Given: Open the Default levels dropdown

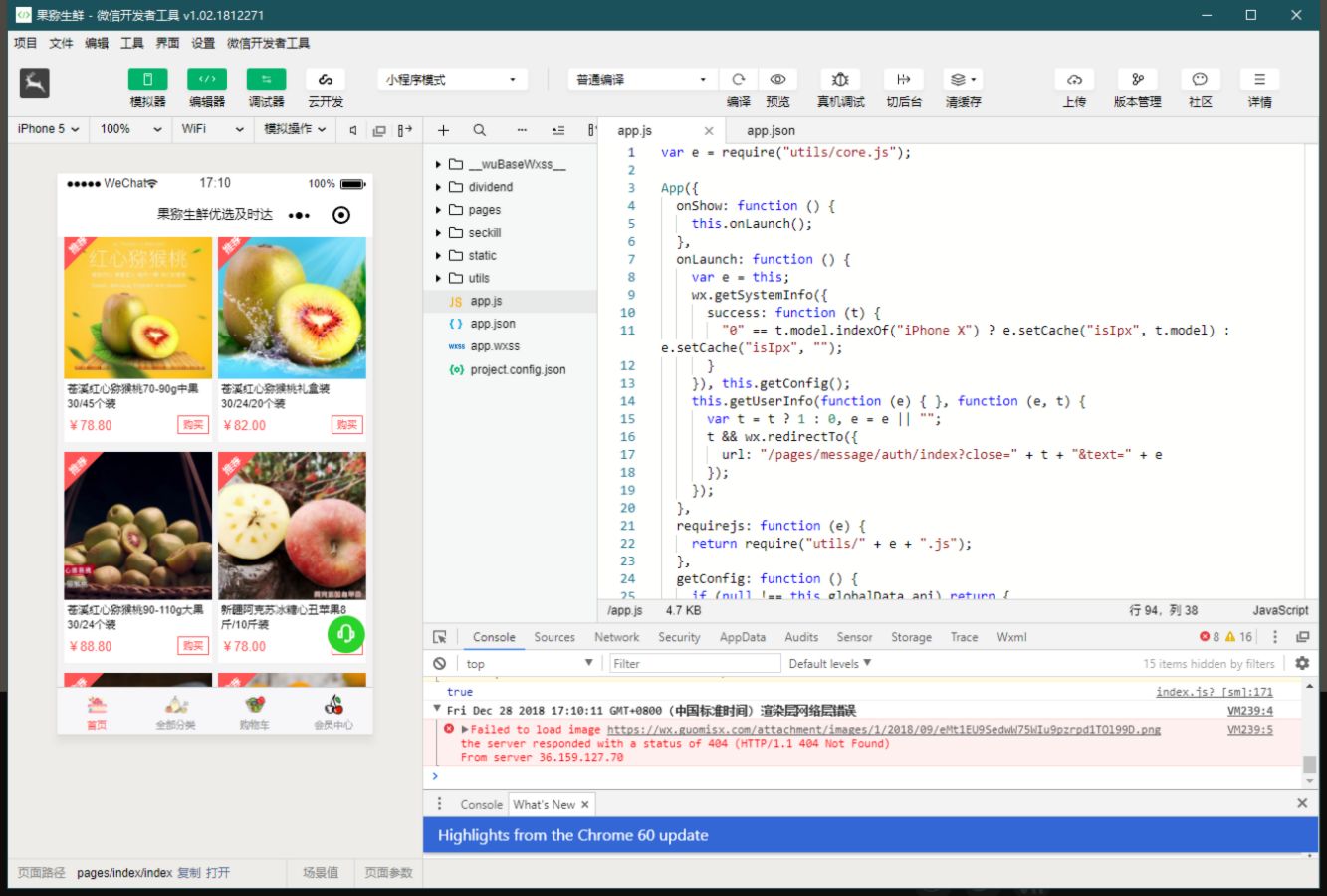Looking at the screenshot, I should tap(830, 663).
